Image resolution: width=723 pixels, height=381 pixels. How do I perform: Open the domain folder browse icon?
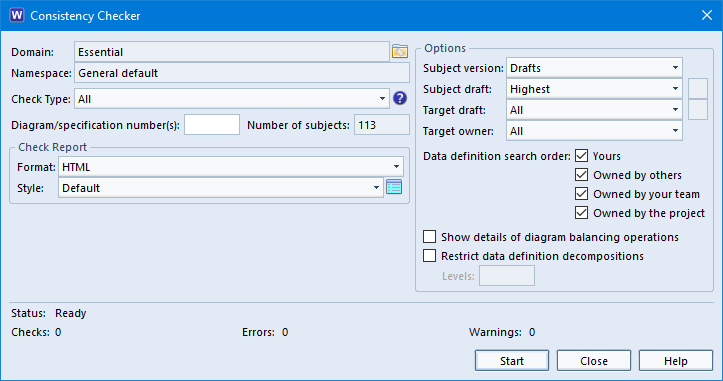(400, 51)
